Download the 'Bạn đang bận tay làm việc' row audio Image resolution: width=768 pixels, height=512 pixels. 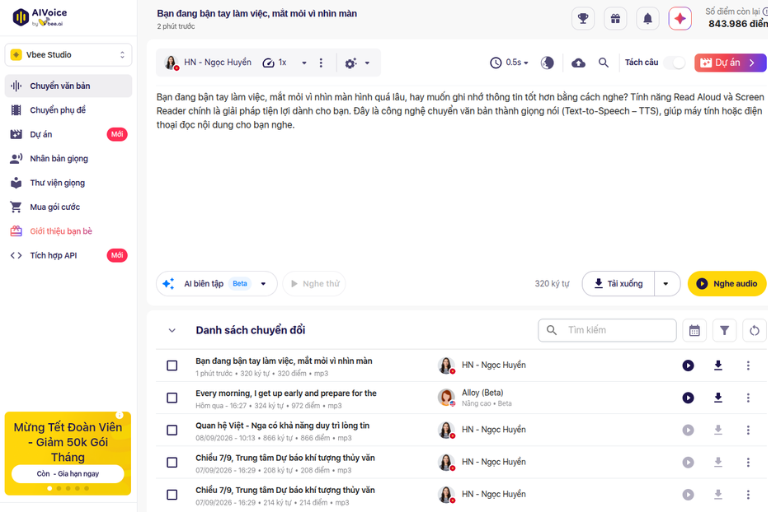(718, 366)
